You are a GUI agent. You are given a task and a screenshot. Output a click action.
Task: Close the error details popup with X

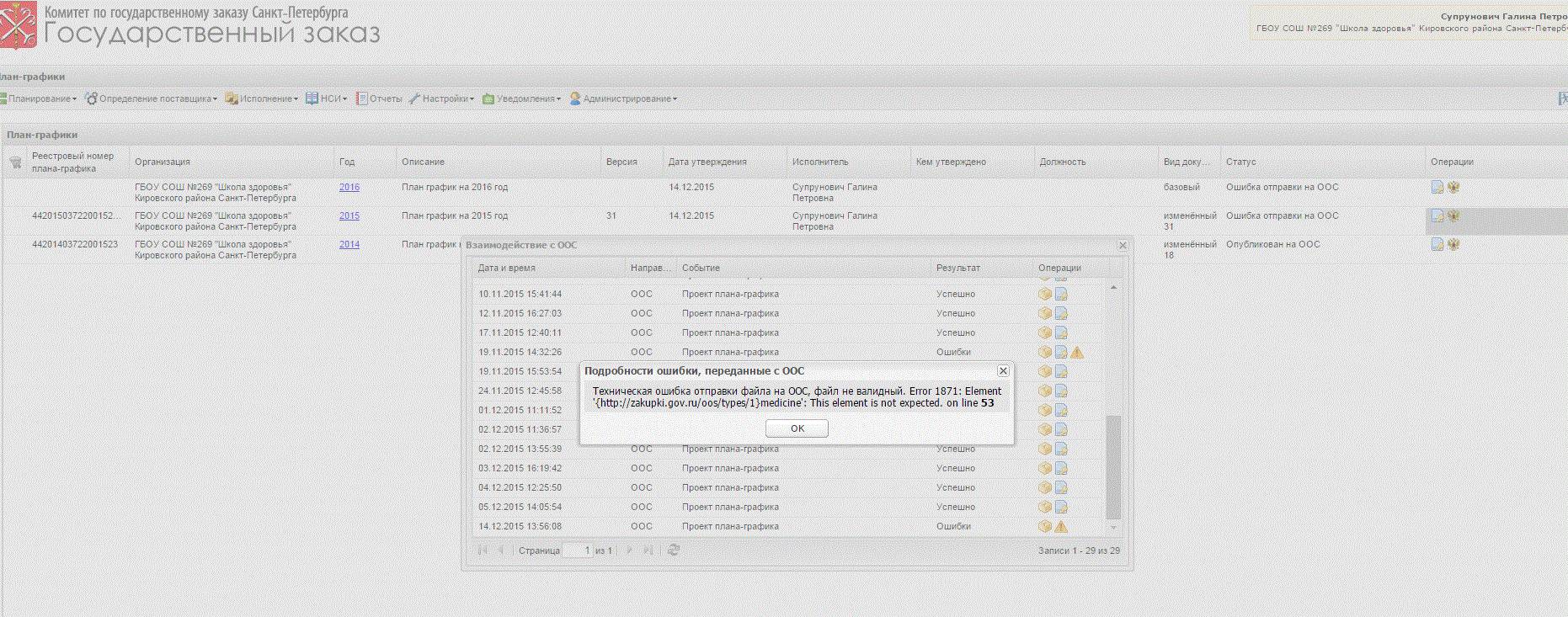1003,370
